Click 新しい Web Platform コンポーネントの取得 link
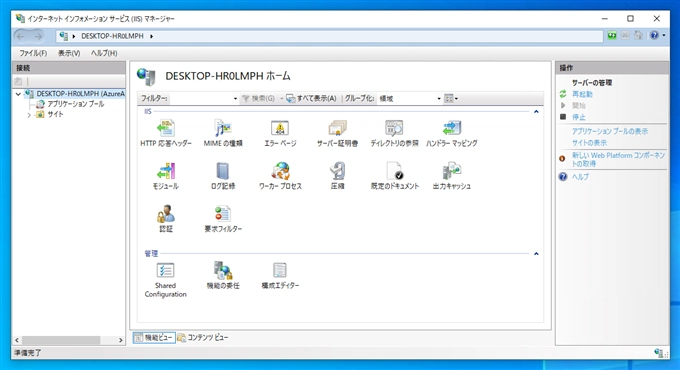680x370 pixels. [618, 159]
